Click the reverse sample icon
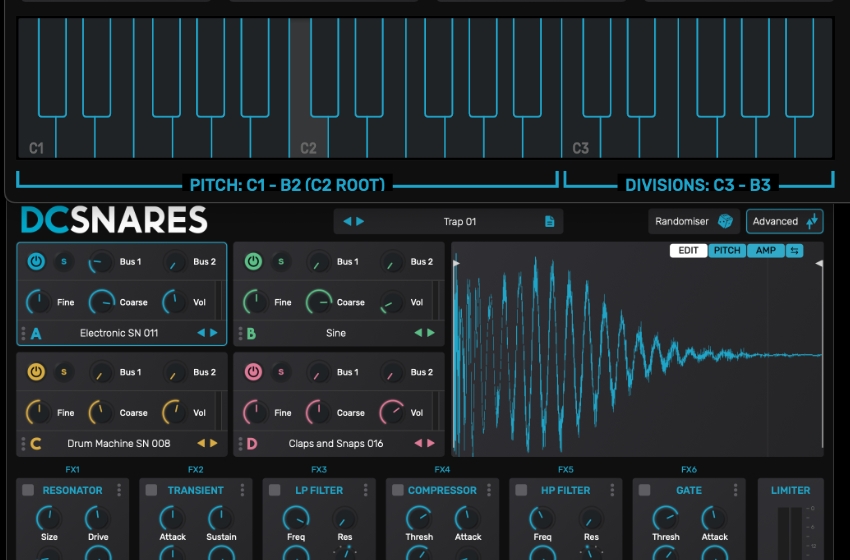Viewport: 850px width, 560px height. coord(795,250)
